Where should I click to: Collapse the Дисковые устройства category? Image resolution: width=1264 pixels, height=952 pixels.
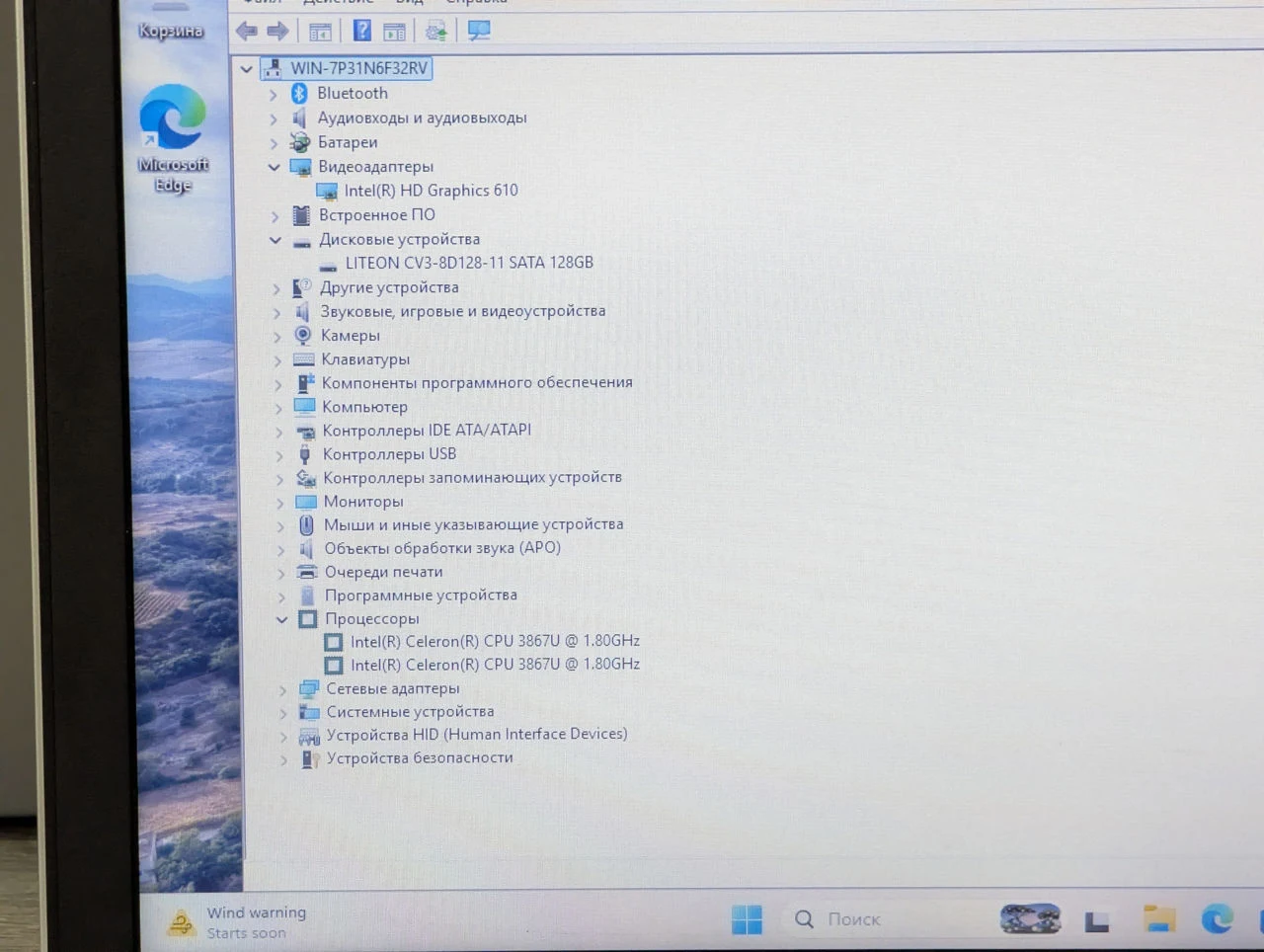click(x=276, y=240)
